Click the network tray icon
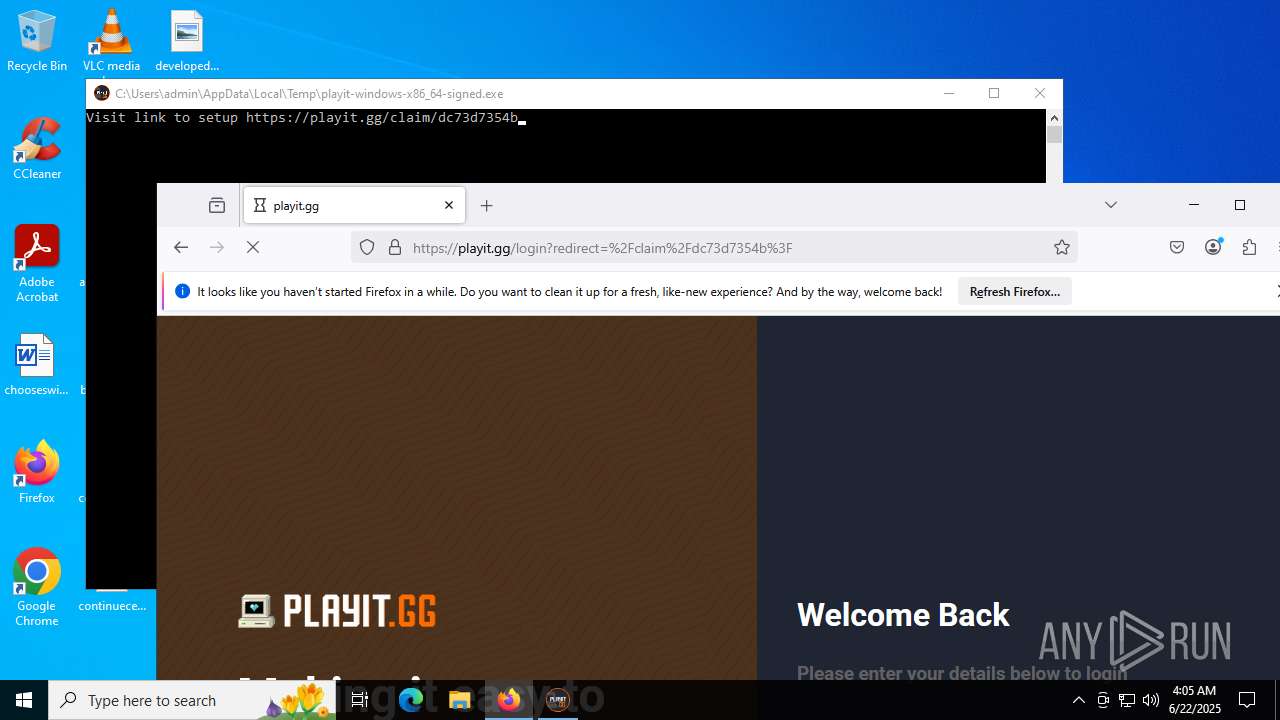 (1127, 700)
